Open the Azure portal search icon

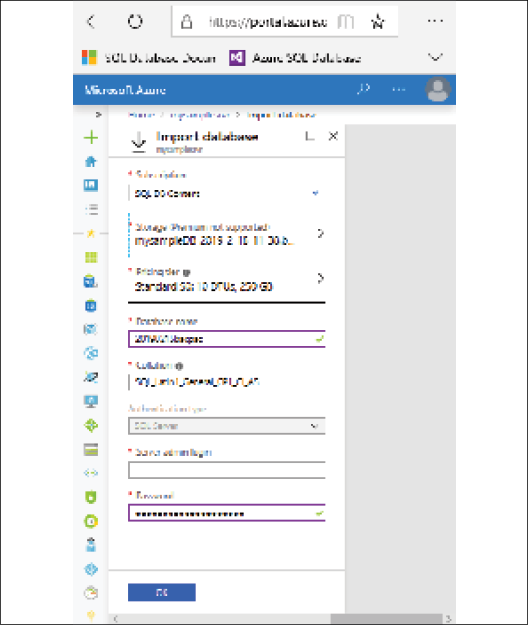coord(363,89)
